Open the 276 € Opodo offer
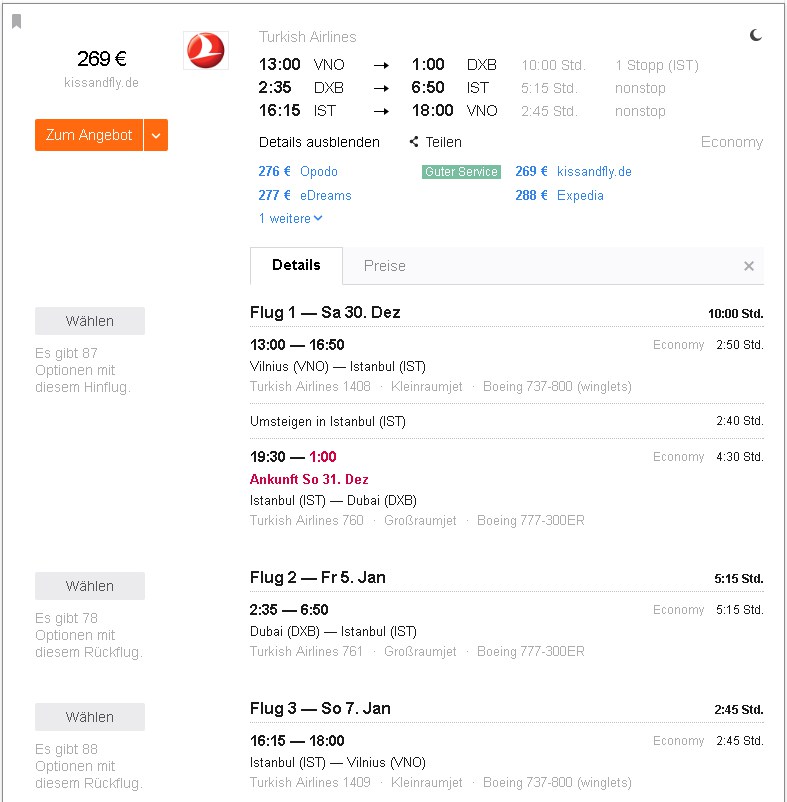The width and height of the screenshot is (787, 802). [x=298, y=171]
